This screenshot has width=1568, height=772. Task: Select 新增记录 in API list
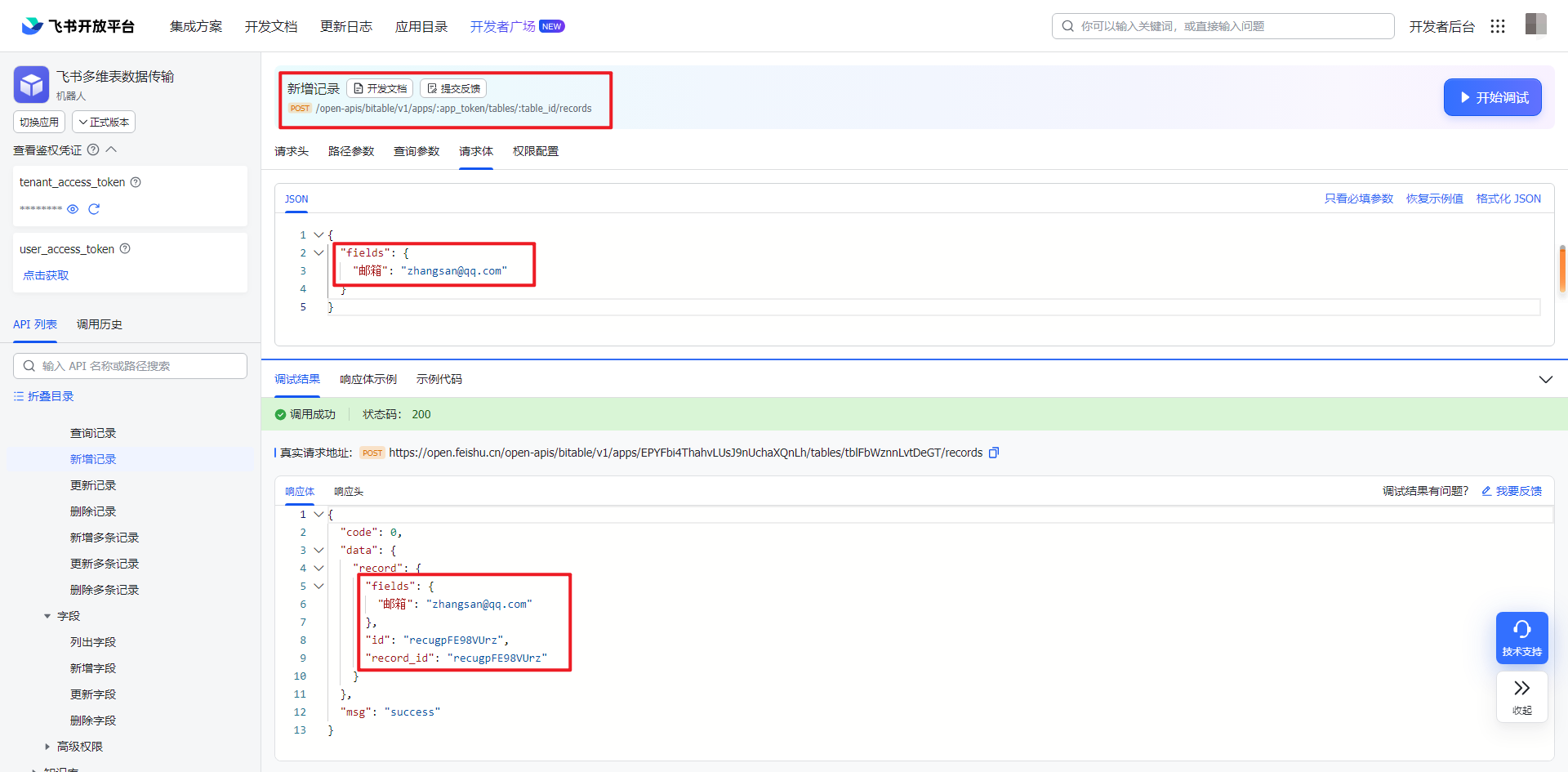point(93,459)
